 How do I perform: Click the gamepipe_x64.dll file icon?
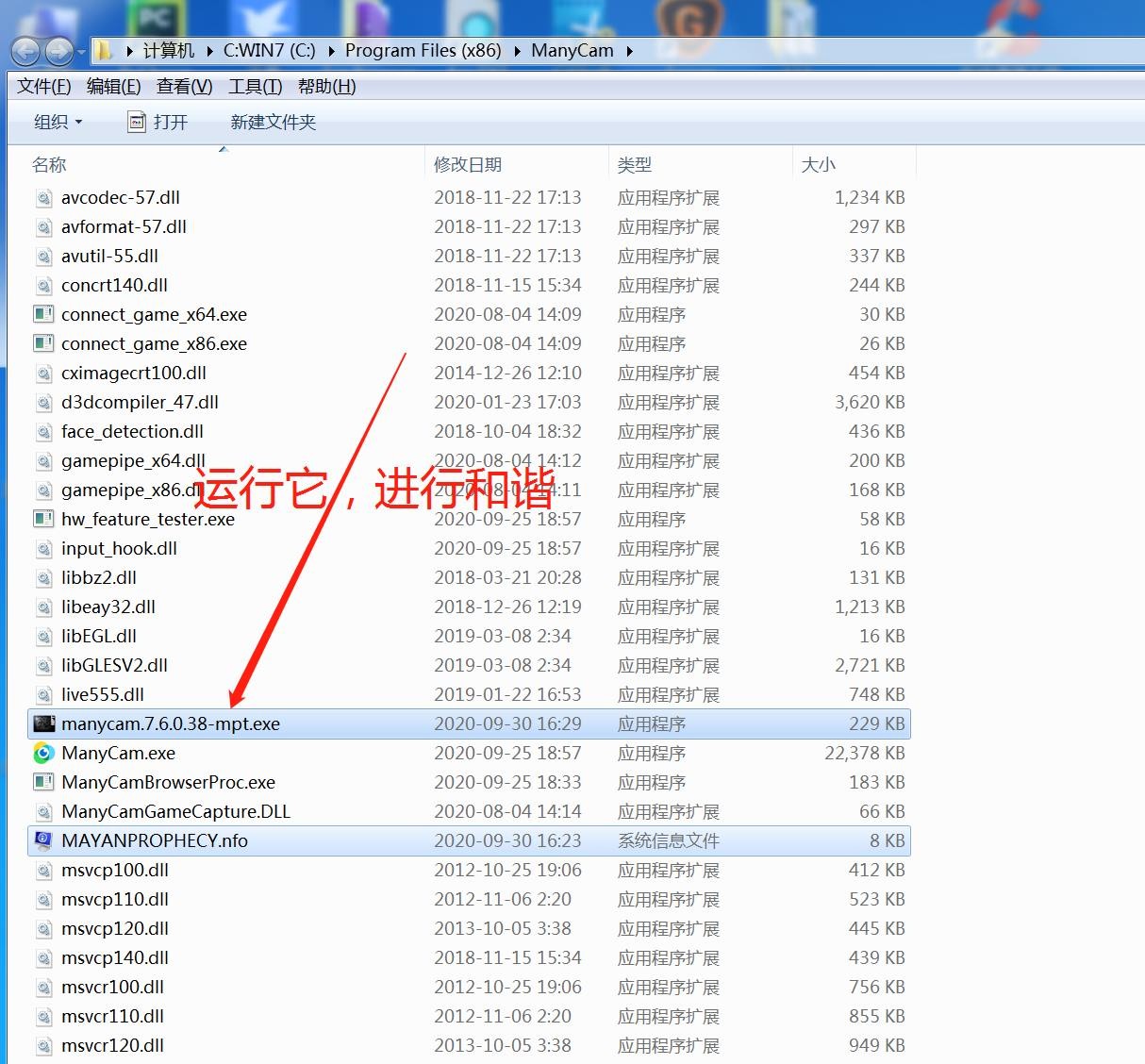[x=43, y=461]
